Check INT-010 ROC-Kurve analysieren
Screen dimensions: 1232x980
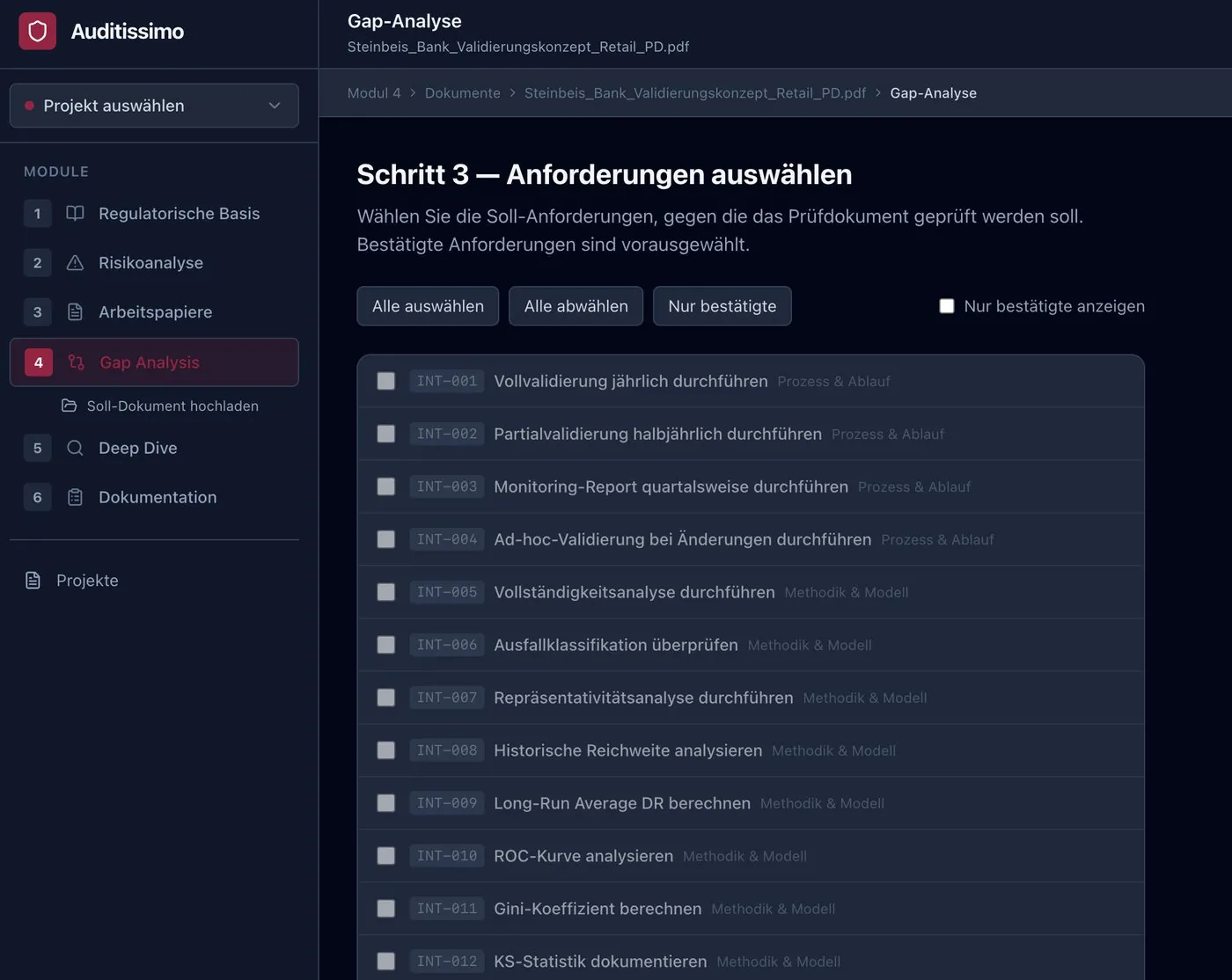tap(385, 855)
